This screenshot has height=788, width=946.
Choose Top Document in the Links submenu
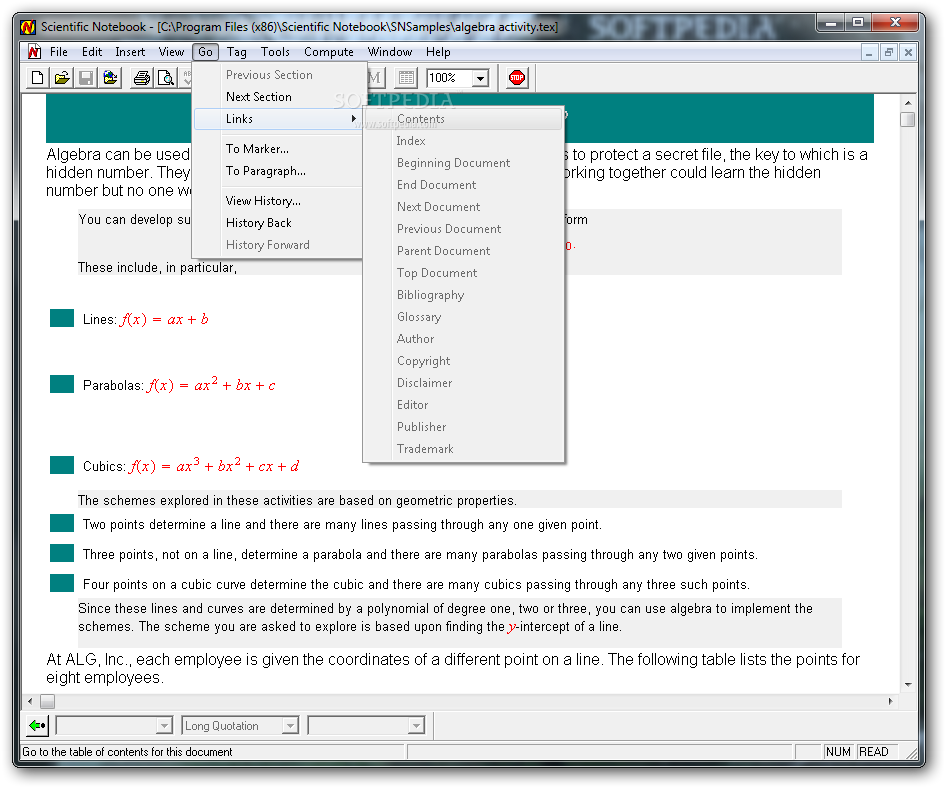point(463,273)
